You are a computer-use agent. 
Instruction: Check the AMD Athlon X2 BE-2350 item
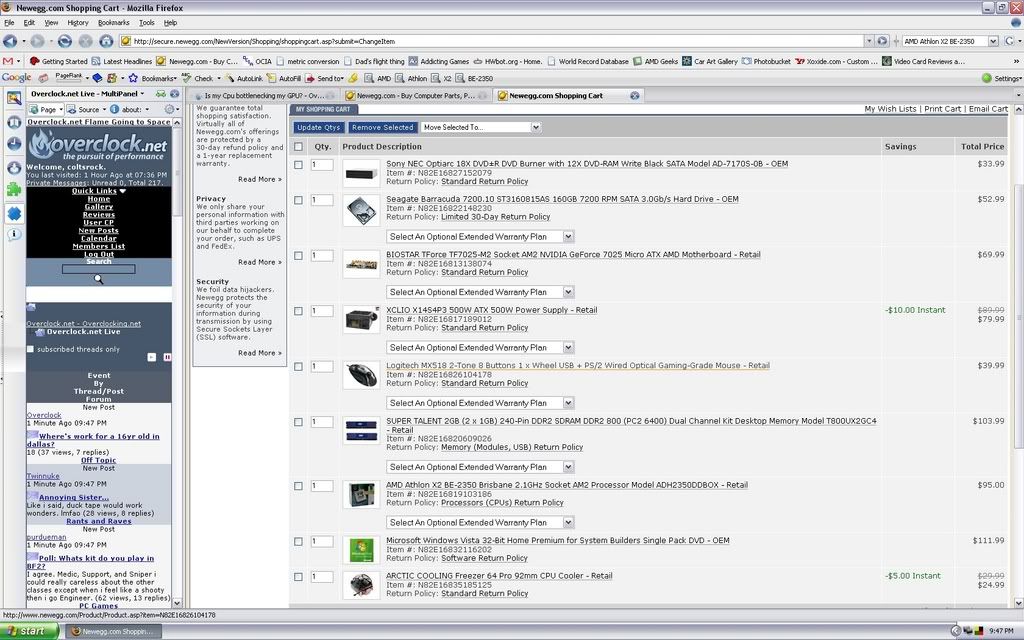click(x=298, y=487)
